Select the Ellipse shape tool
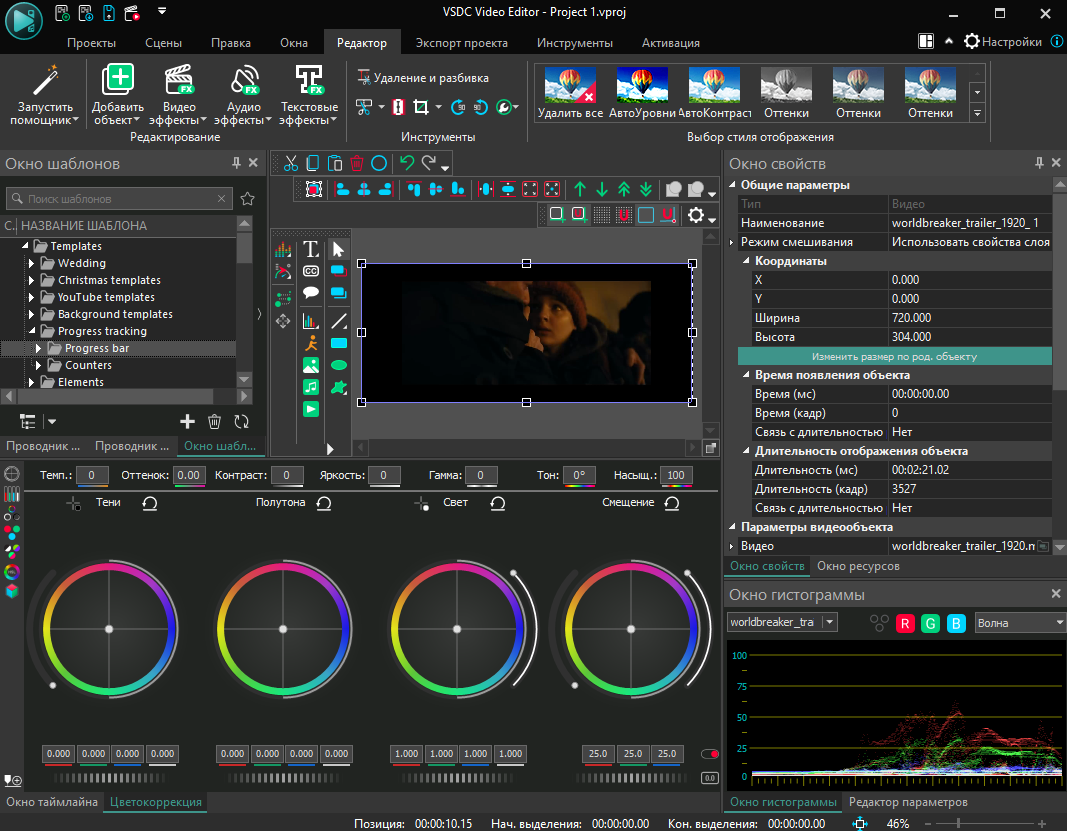Screen dimensions: 1067x831 (340, 366)
